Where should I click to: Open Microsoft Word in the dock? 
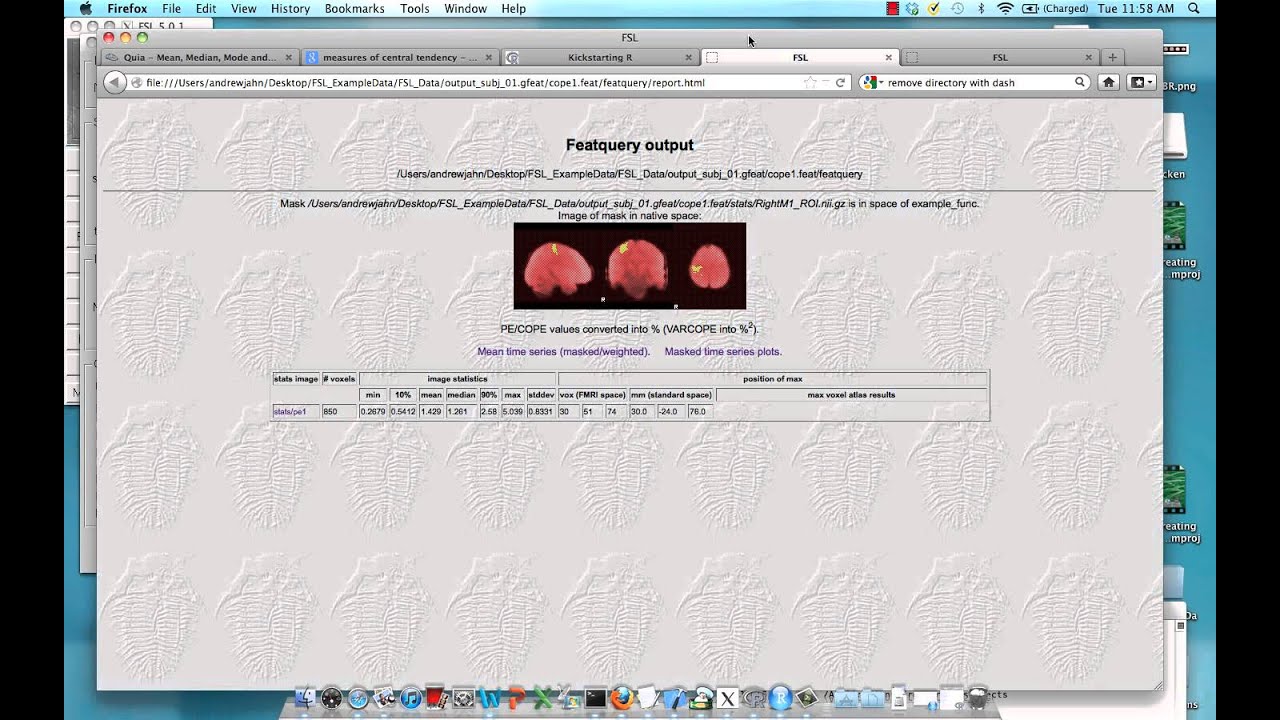[489, 698]
